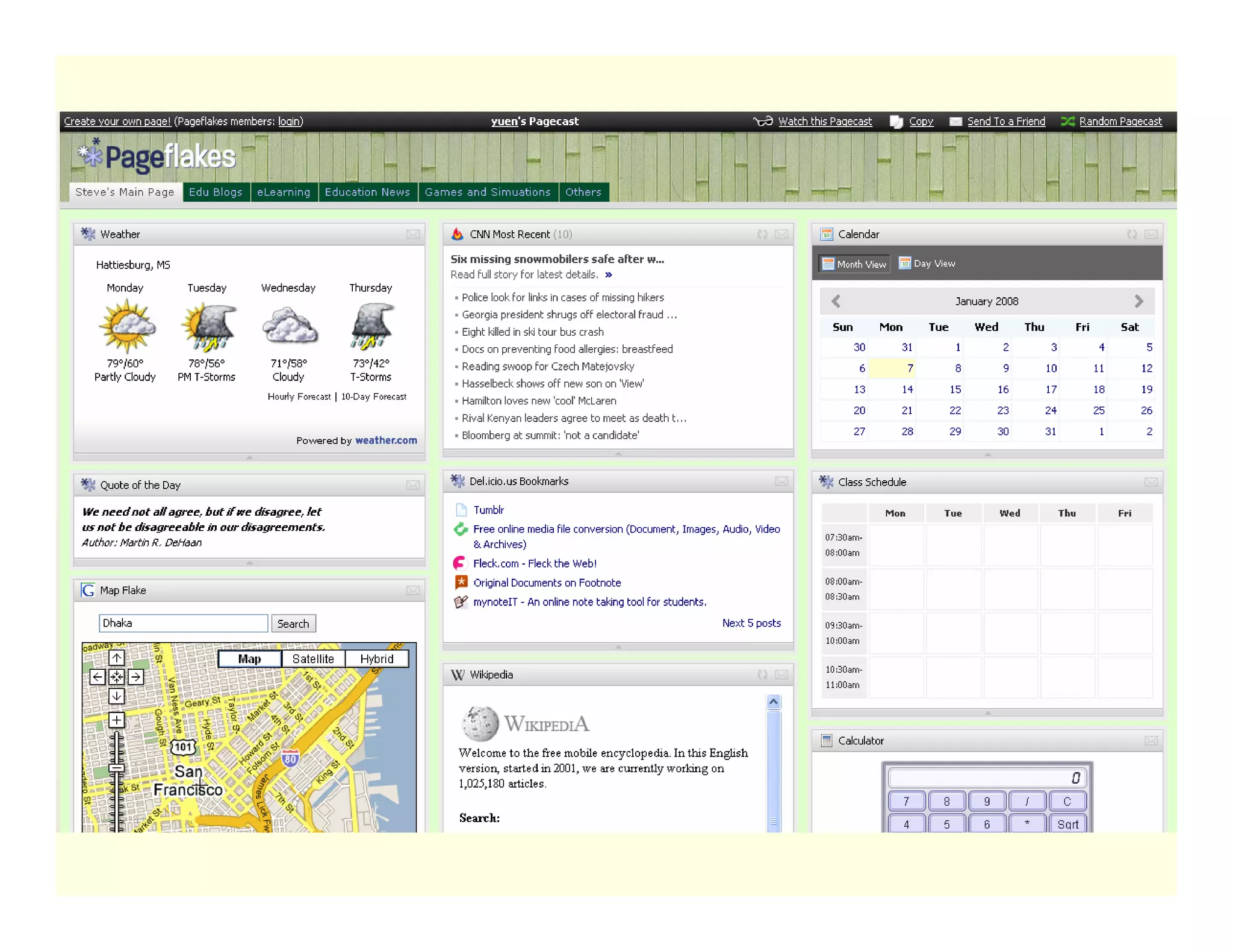
Task: Recenter the map with center button
Action: click(117, 677)
